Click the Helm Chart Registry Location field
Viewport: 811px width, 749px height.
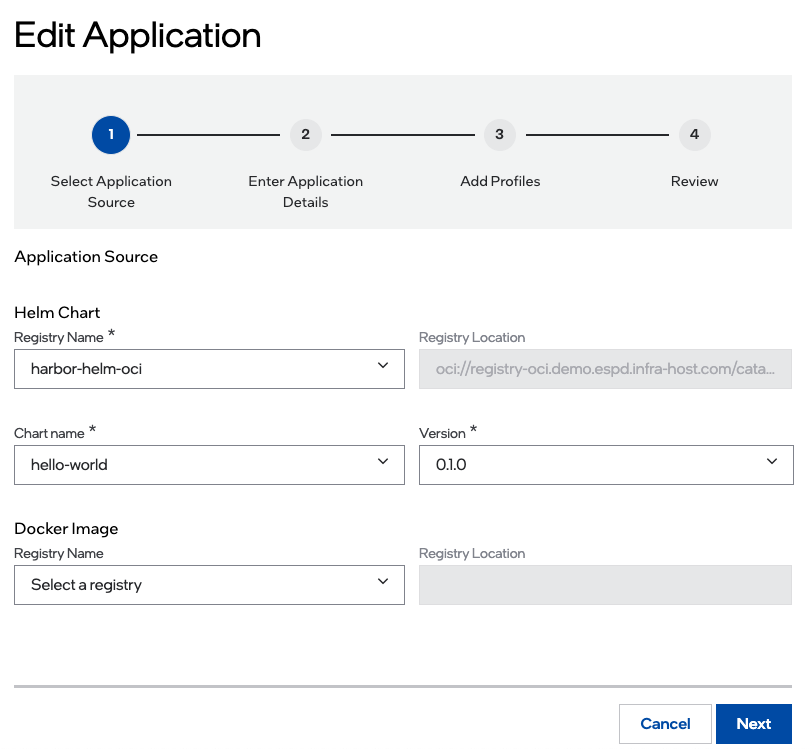click(605, 368)
